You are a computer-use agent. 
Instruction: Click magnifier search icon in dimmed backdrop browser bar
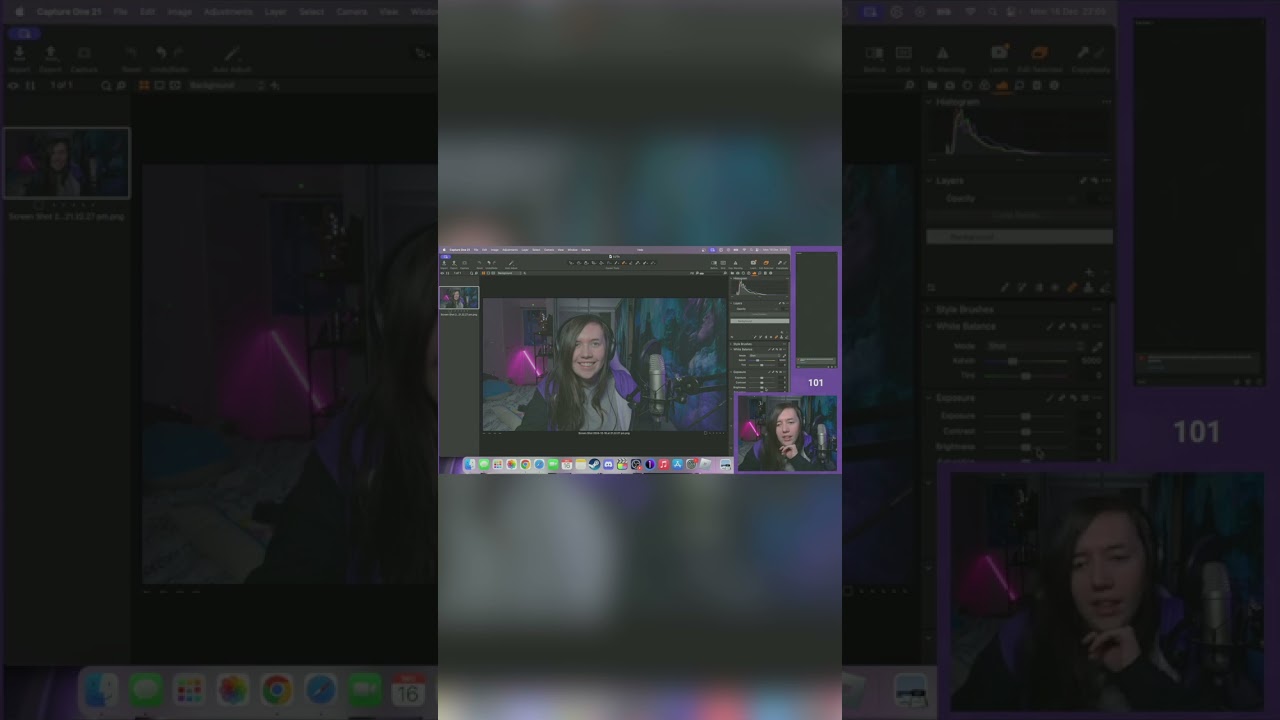click(105, 86)
